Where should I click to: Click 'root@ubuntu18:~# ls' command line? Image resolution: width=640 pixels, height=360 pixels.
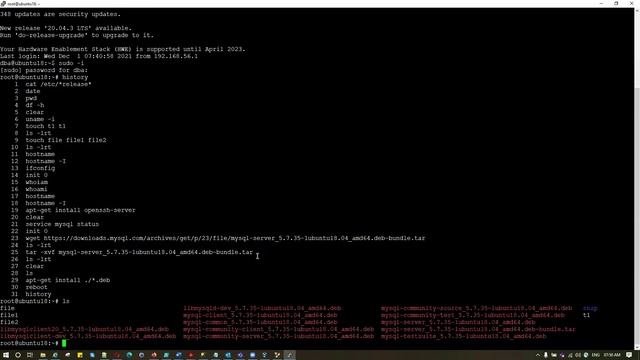(35, 301)
